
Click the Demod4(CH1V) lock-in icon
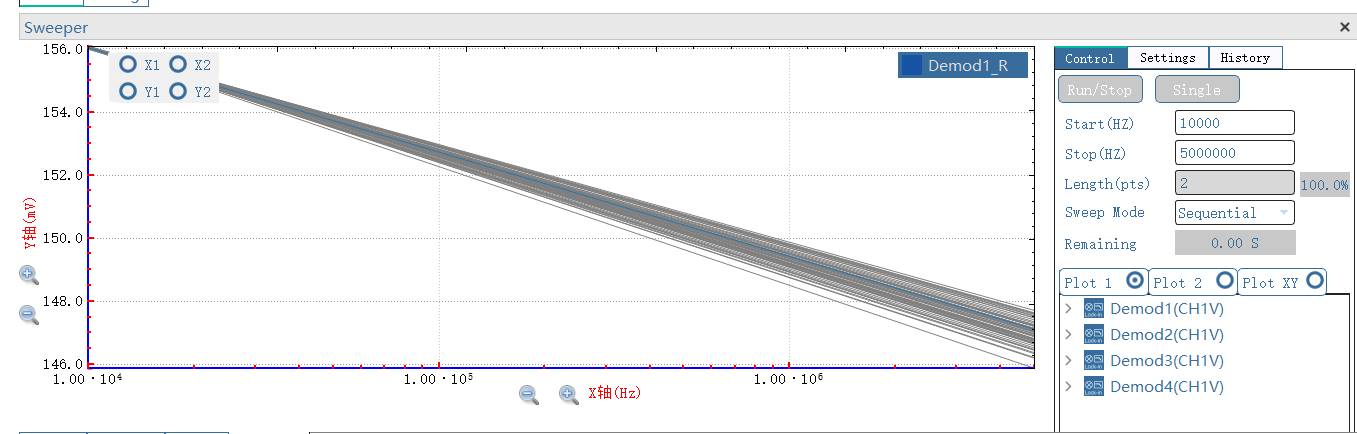click(1094, 387)
